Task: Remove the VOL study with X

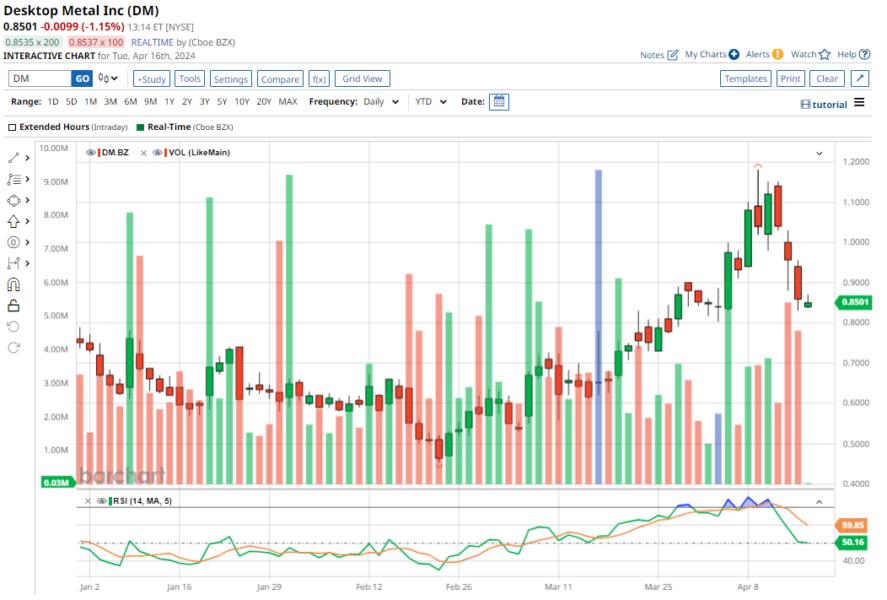Action: click(144, 153)
